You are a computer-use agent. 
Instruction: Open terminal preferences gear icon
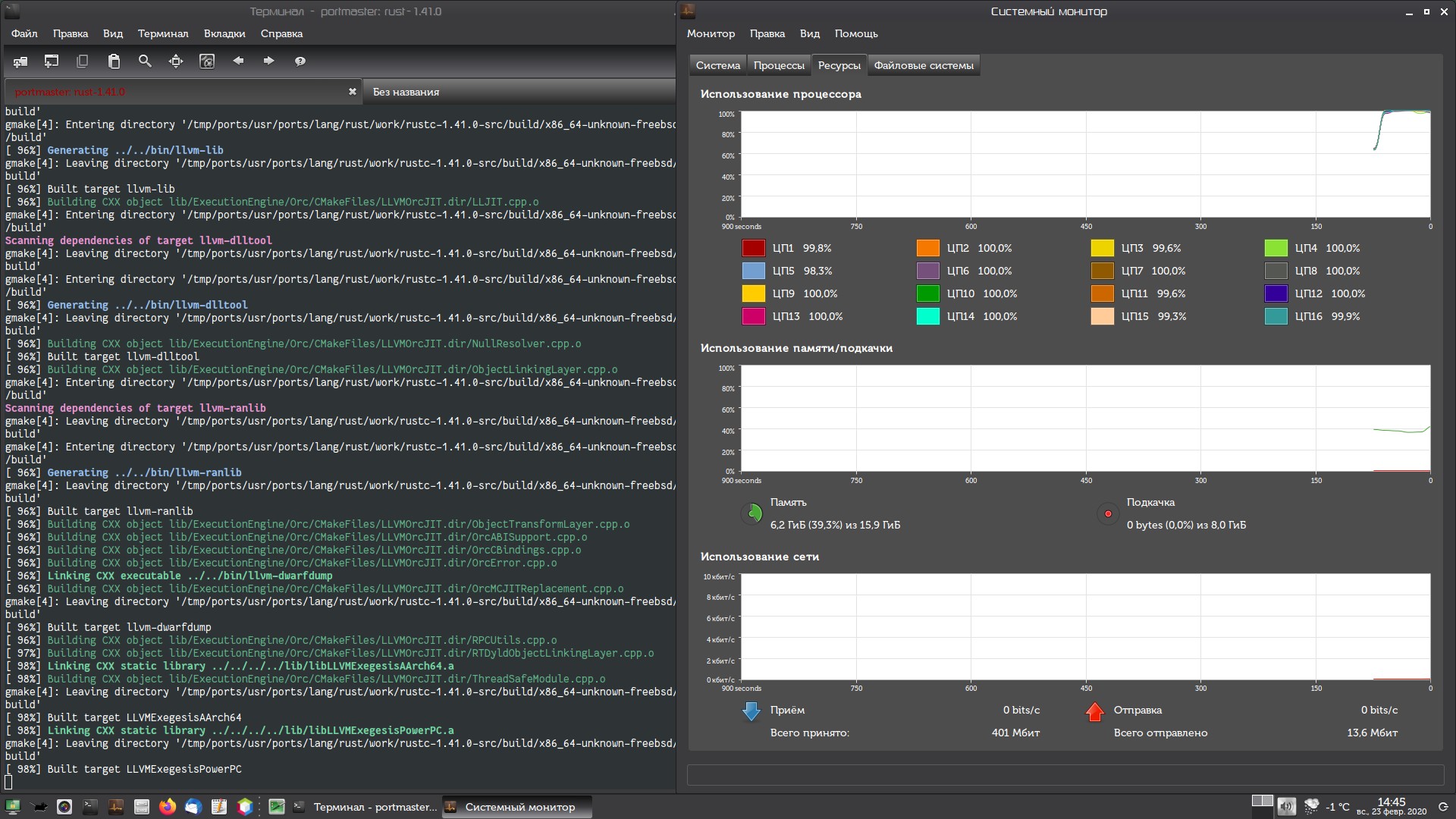(x=207, y=61)
